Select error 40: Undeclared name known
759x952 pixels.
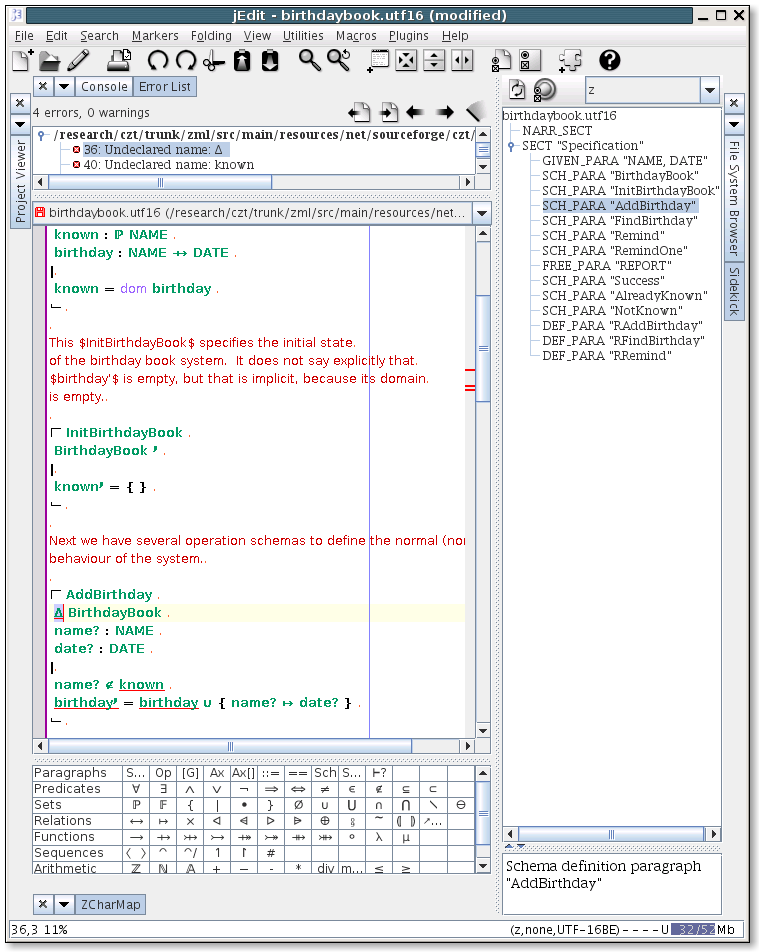tap(169, 165)
